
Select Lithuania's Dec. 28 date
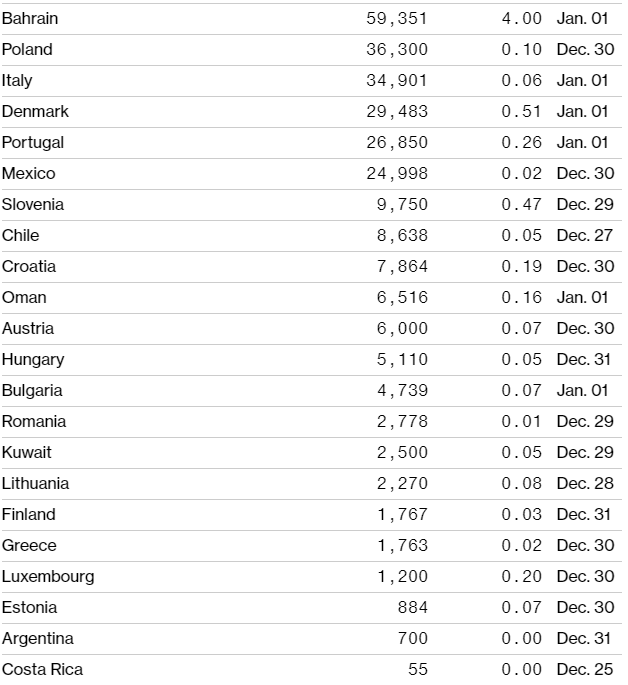click(586, 483)
